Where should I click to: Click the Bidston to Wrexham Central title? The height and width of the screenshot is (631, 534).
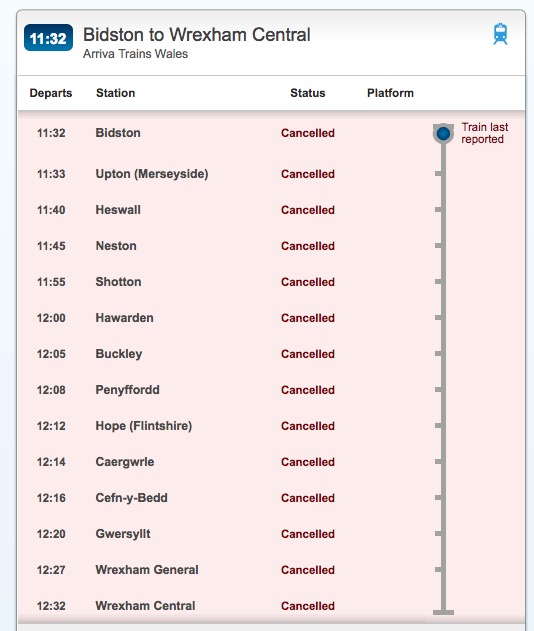[197, 35]
